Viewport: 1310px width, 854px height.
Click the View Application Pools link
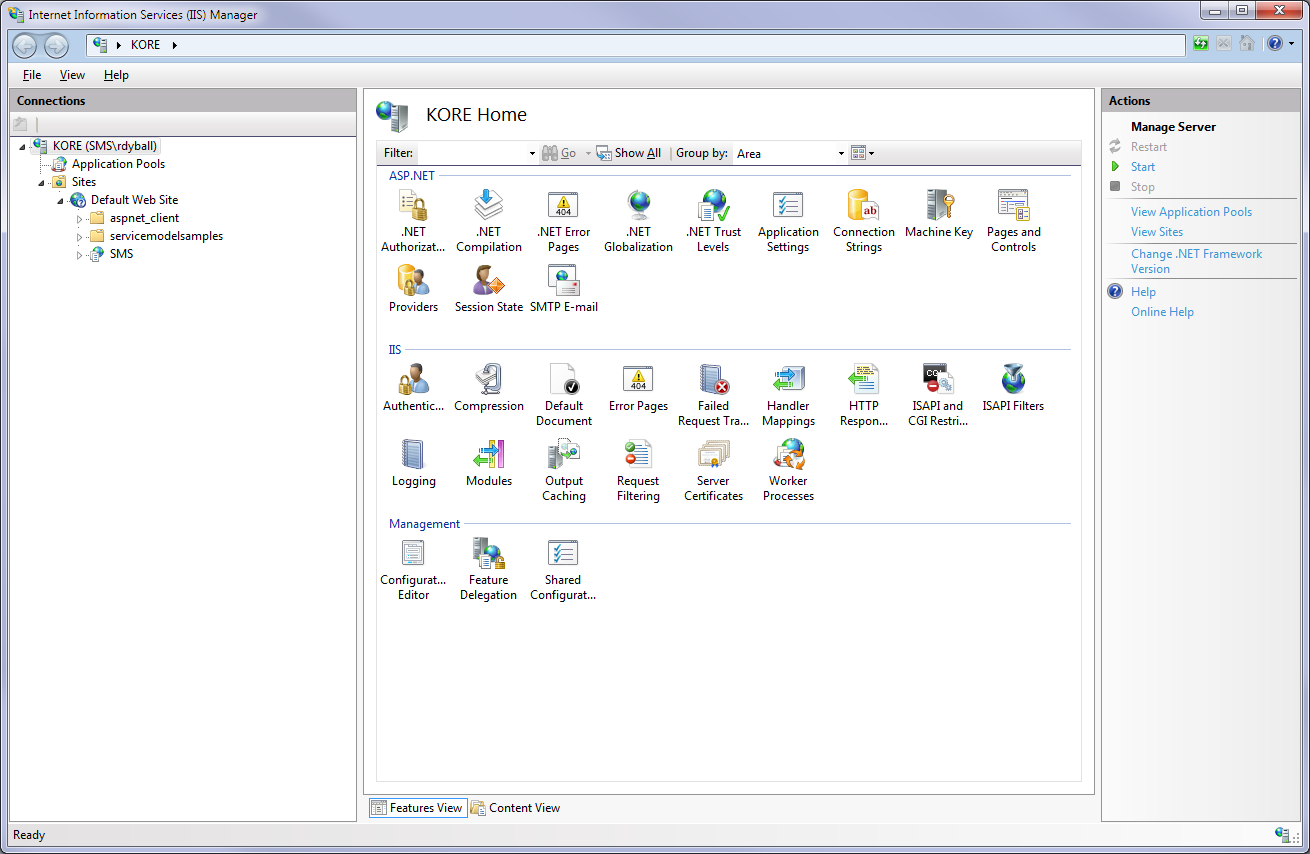[x=1191, y=212]
